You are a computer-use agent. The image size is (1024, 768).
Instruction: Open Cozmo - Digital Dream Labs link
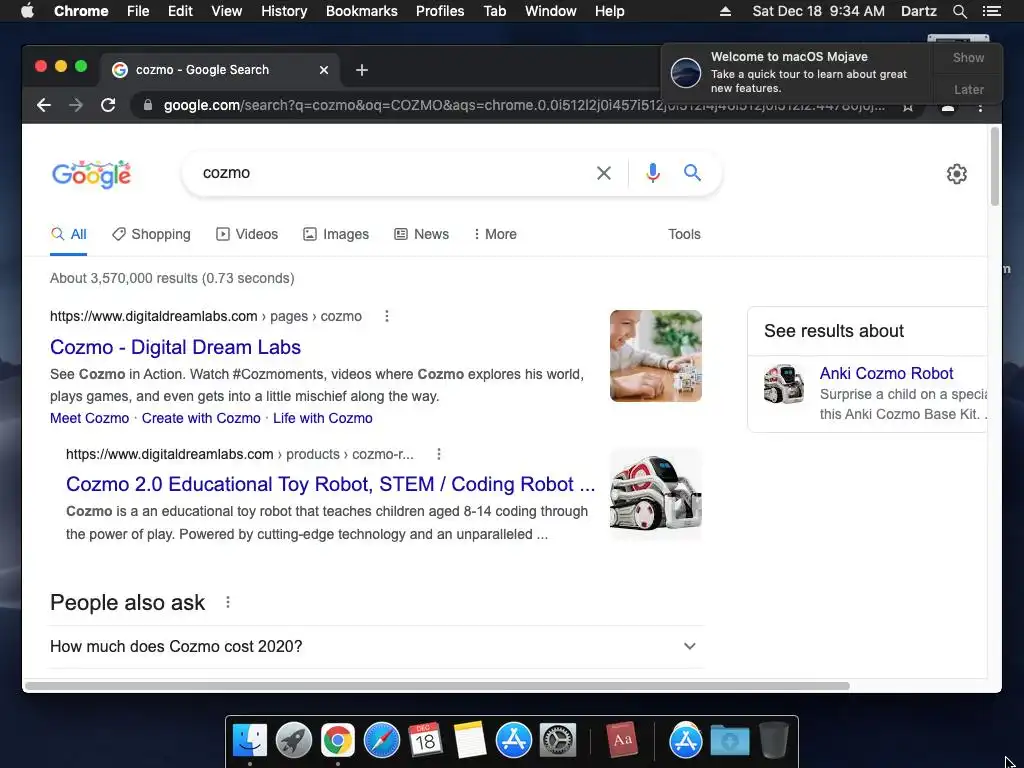tap(175, 347)
